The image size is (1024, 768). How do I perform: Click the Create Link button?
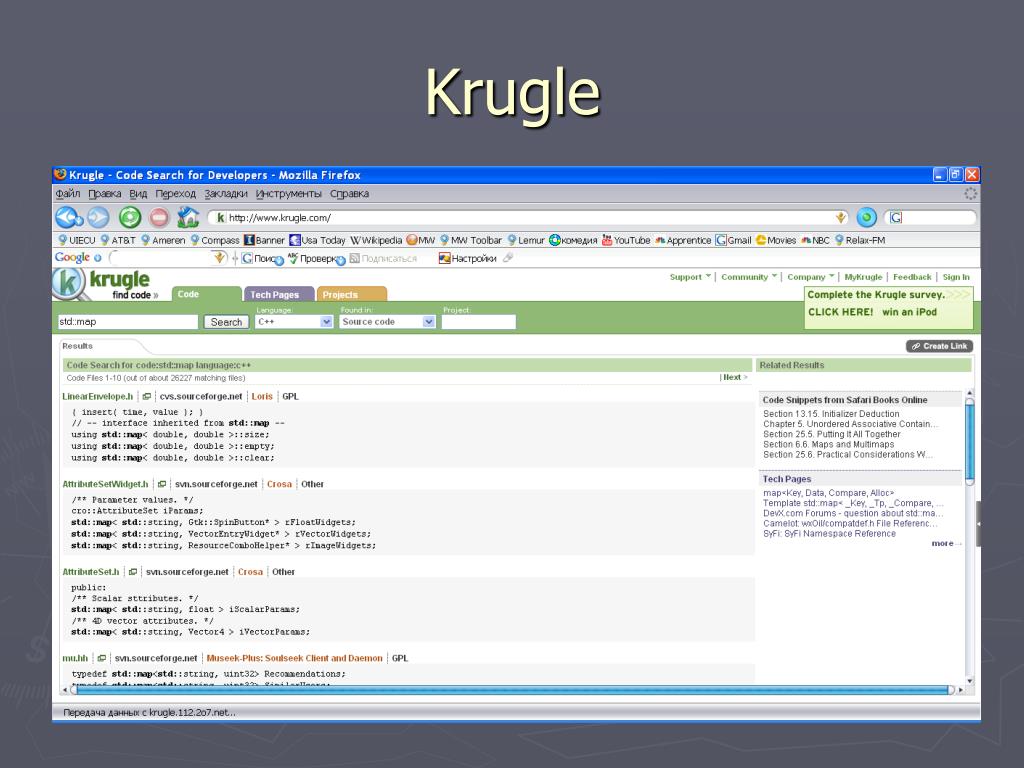point(939,346)
